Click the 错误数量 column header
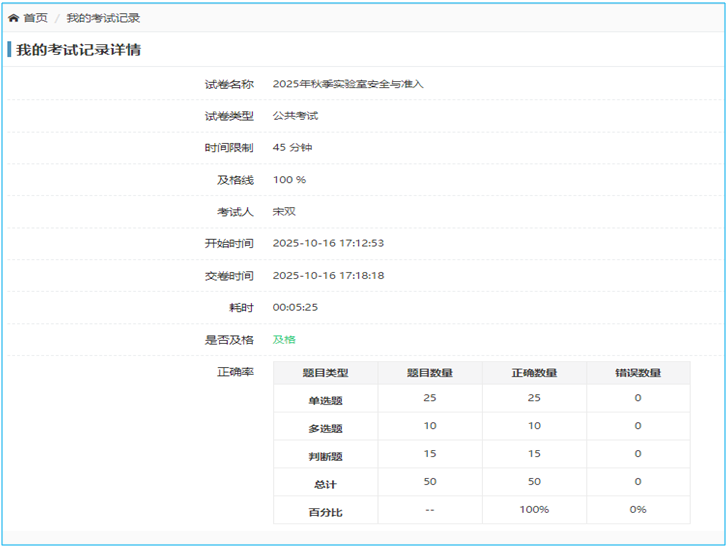 point(637,373)
